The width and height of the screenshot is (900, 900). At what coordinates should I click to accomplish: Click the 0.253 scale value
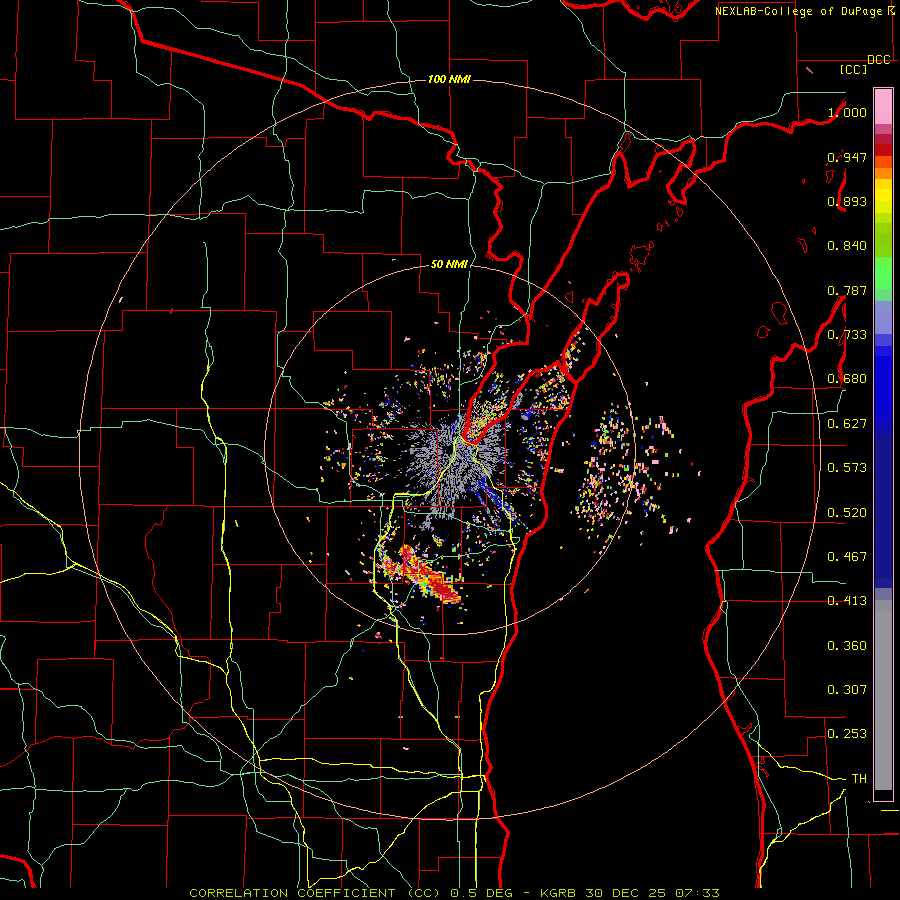click(x=847, y=734)
